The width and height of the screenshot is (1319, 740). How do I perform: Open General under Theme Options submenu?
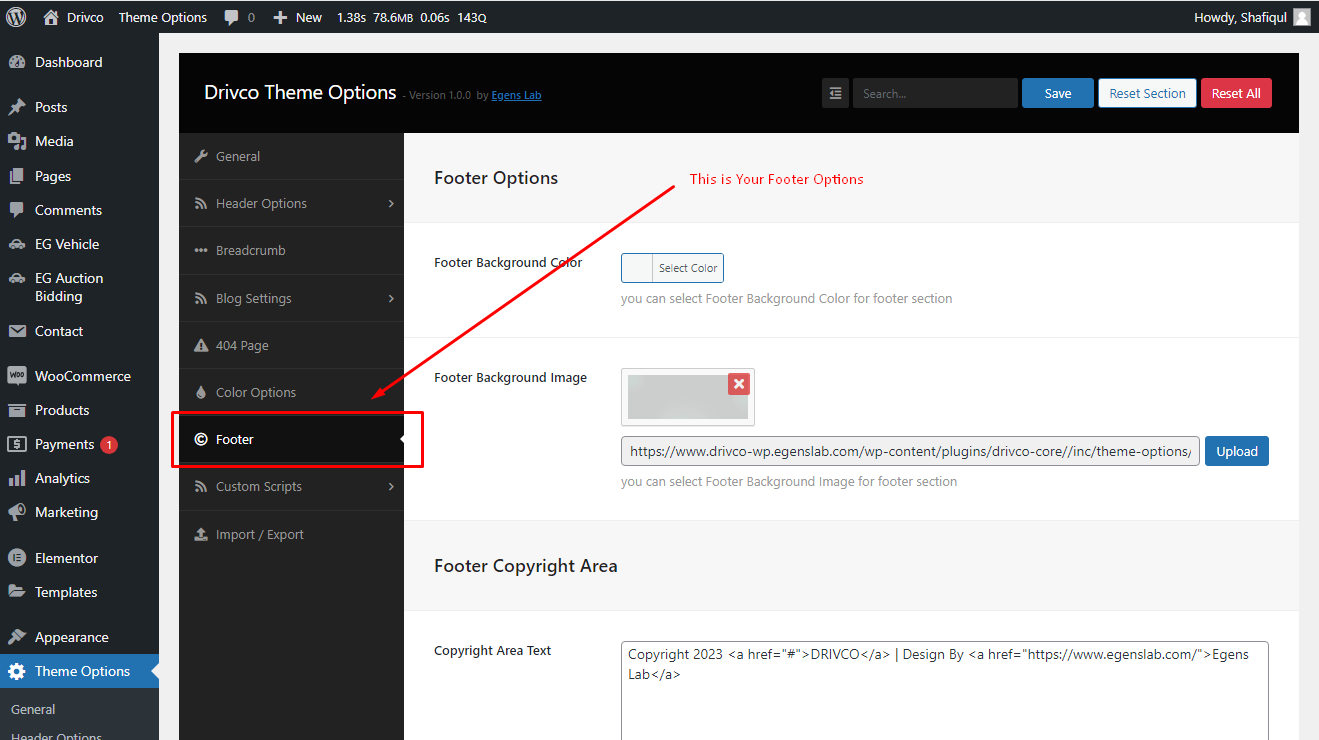click(33, 709)
